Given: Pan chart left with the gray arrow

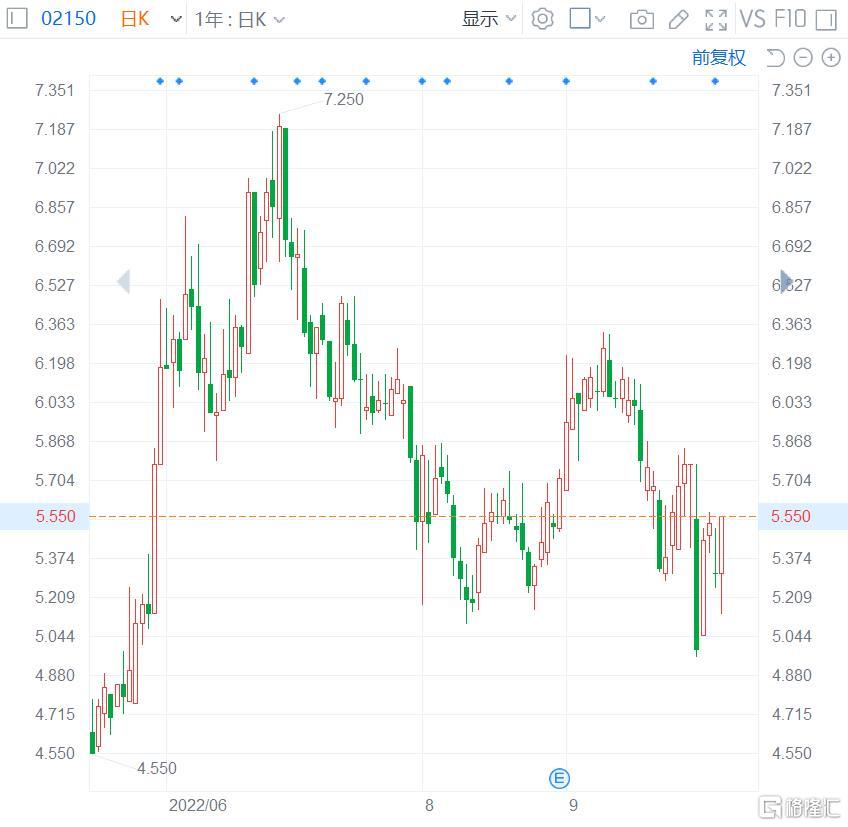Looking at the screenshot, I should (x=124, y=281).
